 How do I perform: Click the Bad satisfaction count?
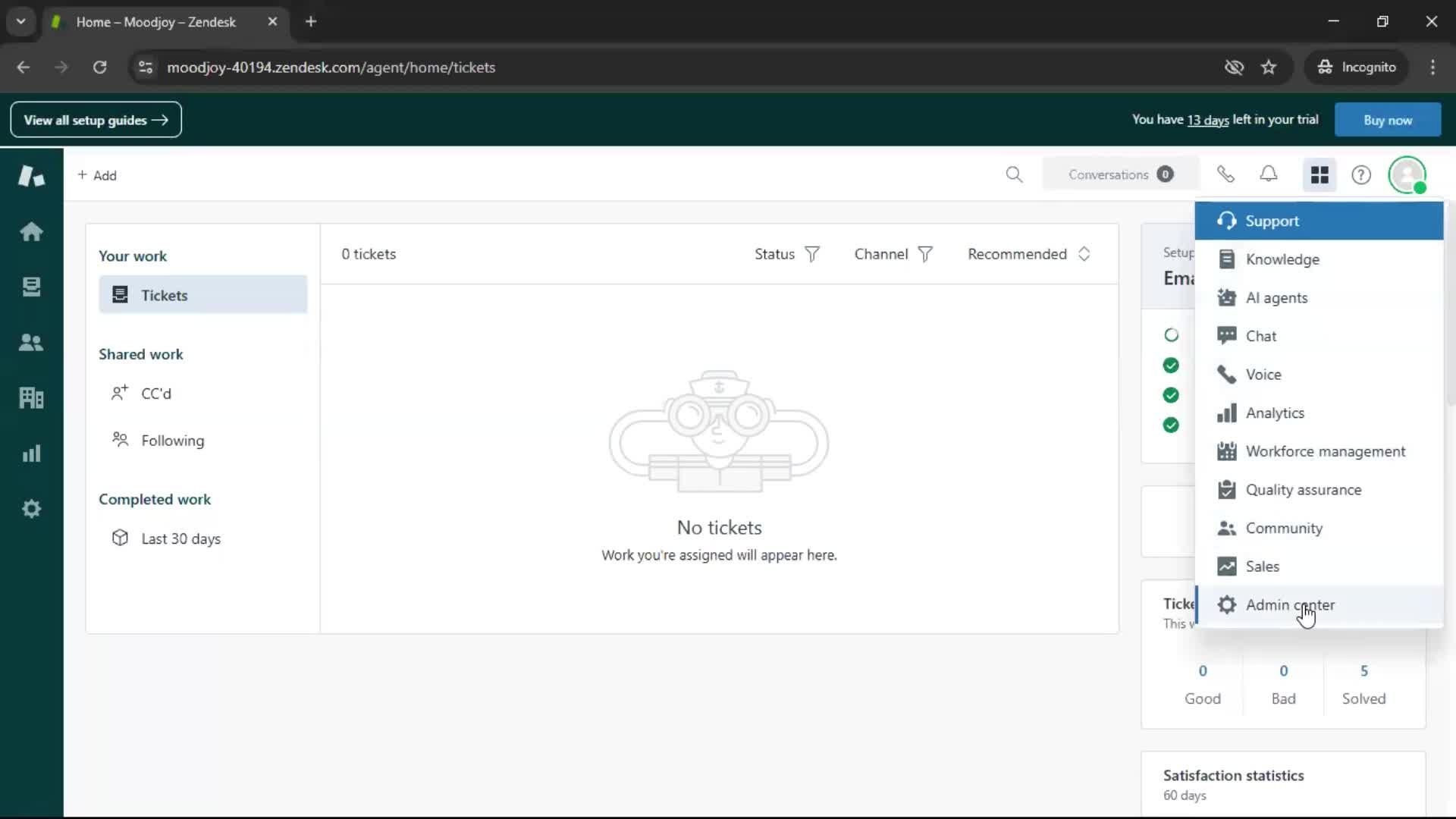pos(1283,671)
